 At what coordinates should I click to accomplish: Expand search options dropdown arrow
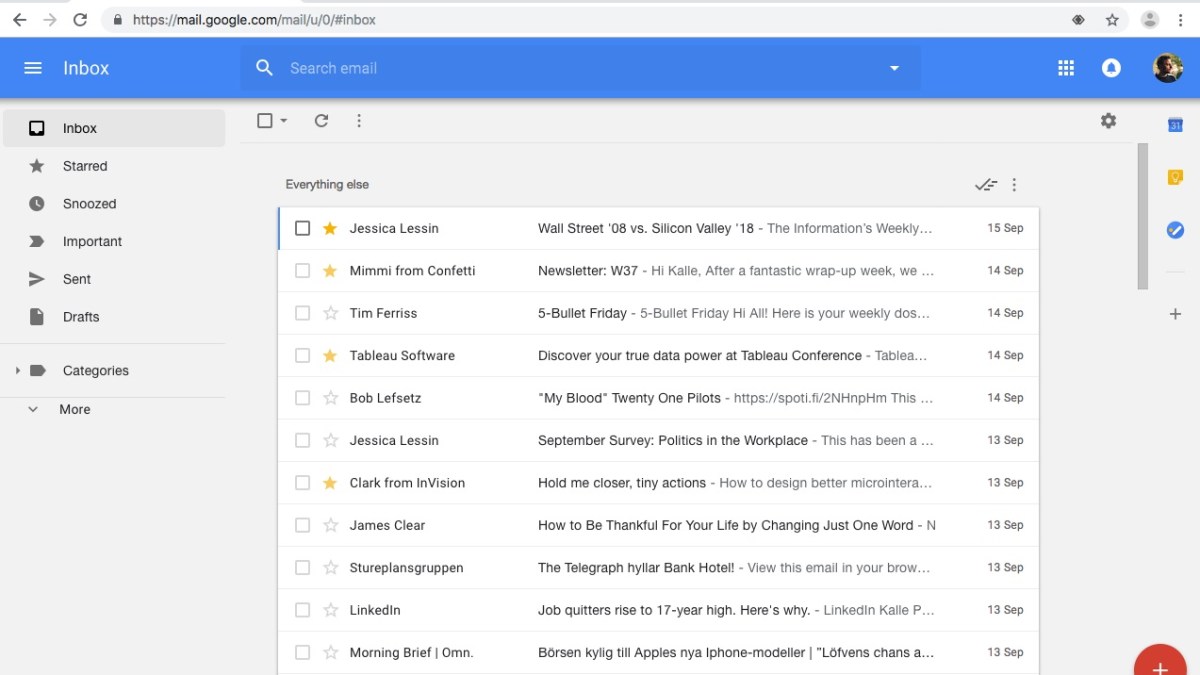click(x=894, y=68)
